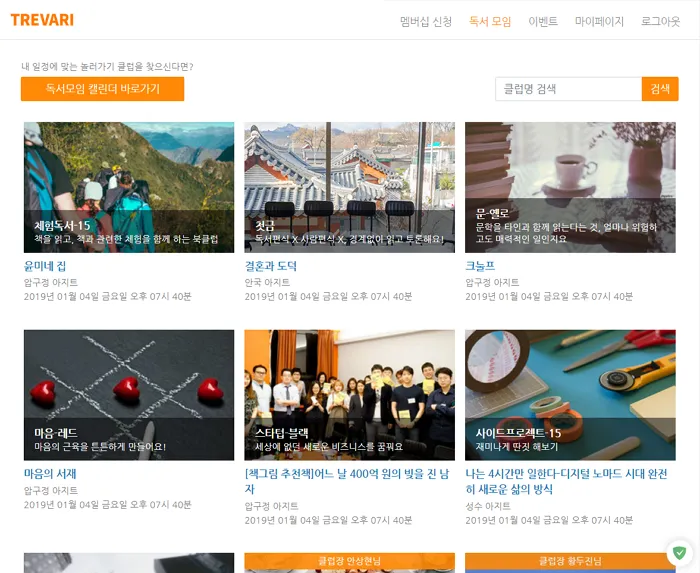Open the 멤버십 신청 menu
Image resolution: width=700 pixels, height=573 pixels.
(425, 21)
